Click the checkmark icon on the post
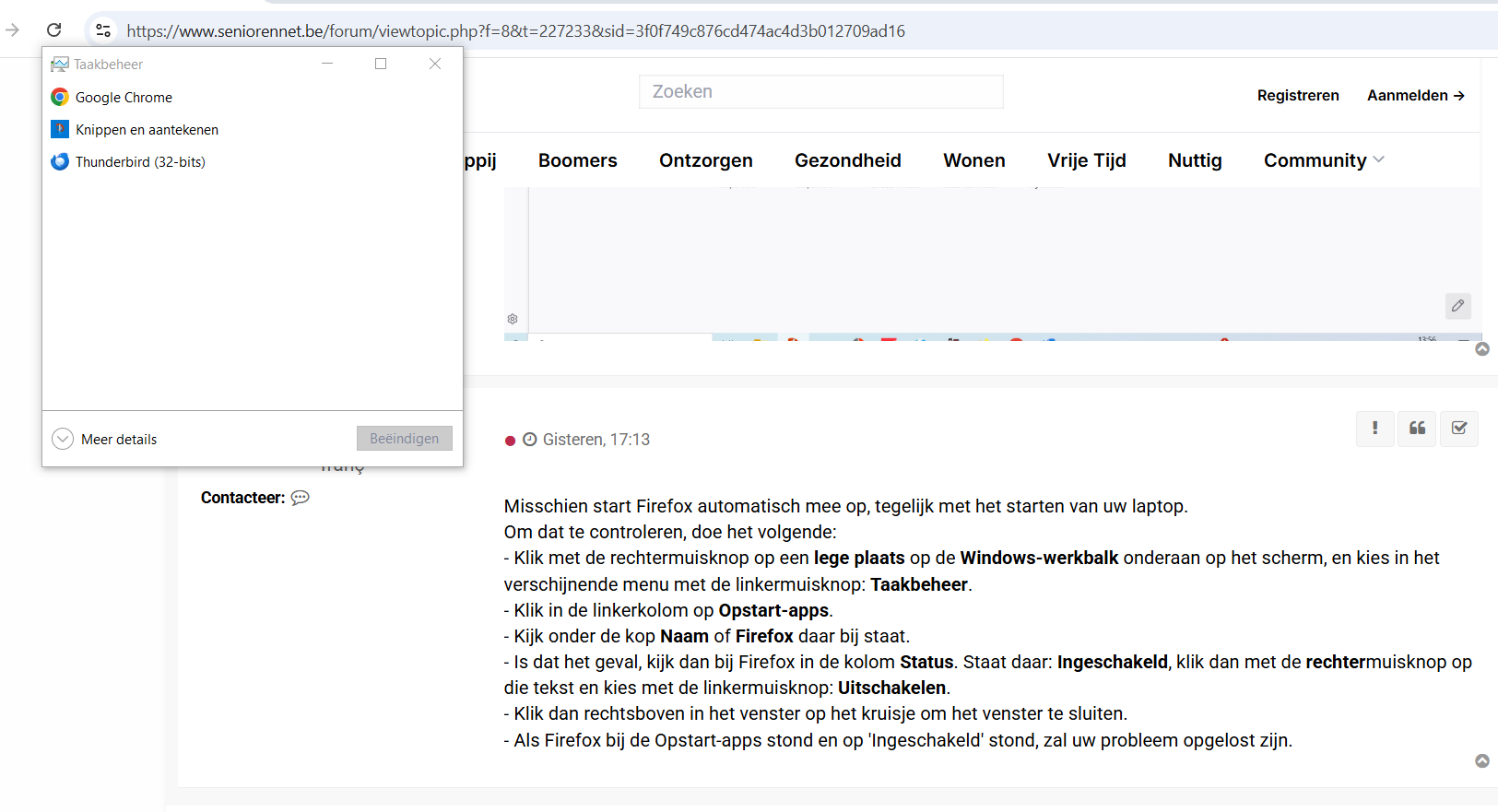The image size is (1498, 812). 1459,428
